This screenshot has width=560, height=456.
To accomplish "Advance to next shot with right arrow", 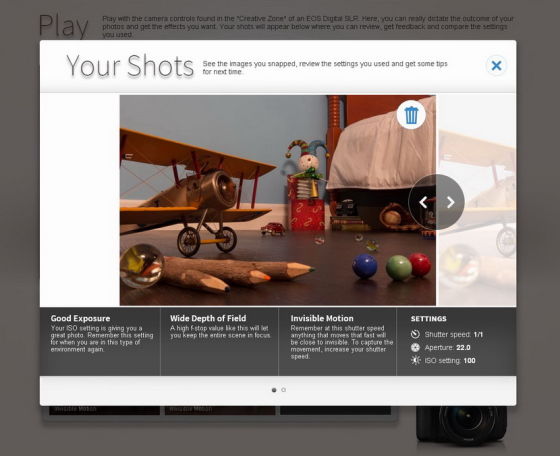I will click(x=450, y=202).
